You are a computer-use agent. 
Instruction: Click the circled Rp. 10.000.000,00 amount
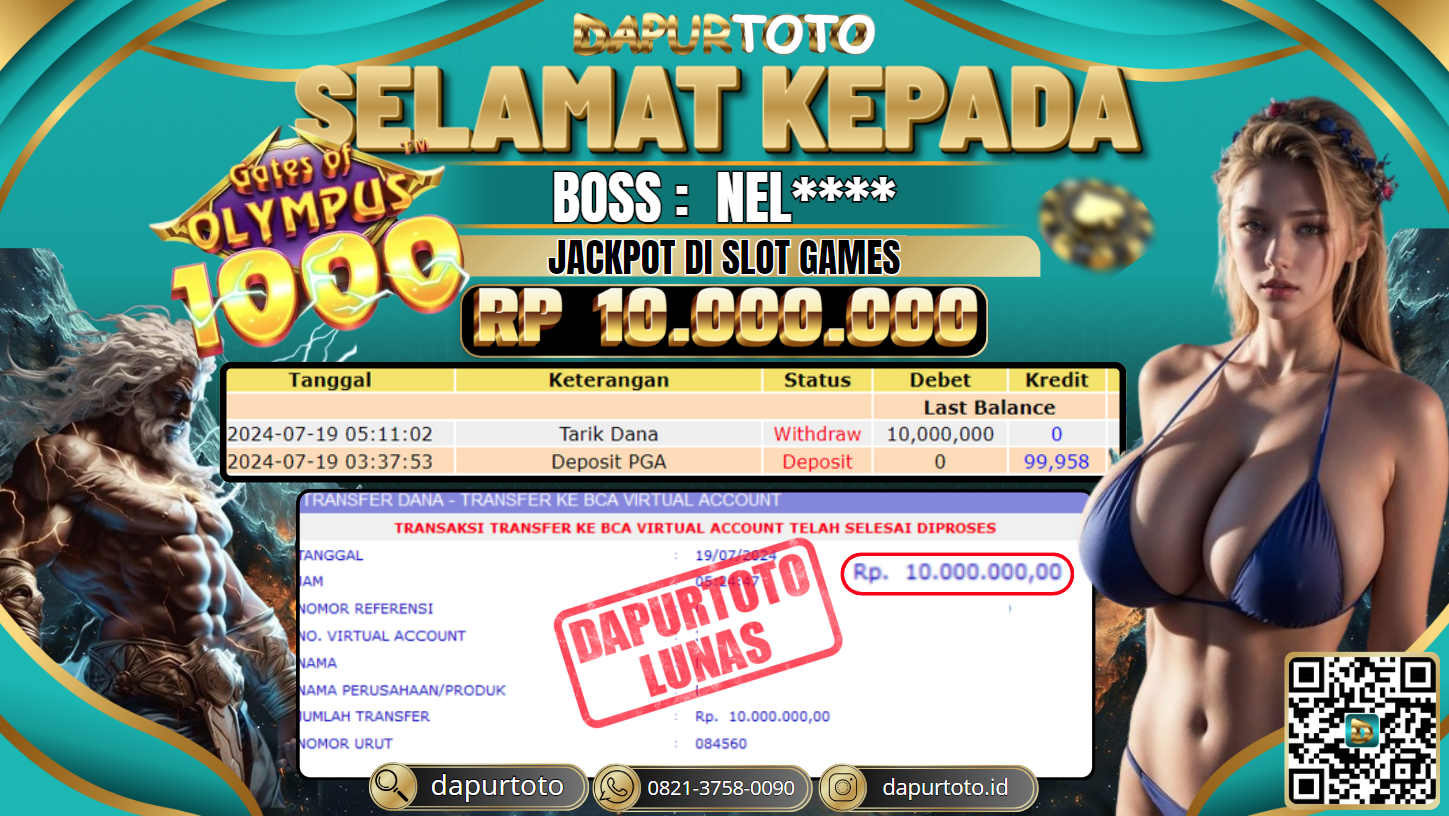(957, 573)
